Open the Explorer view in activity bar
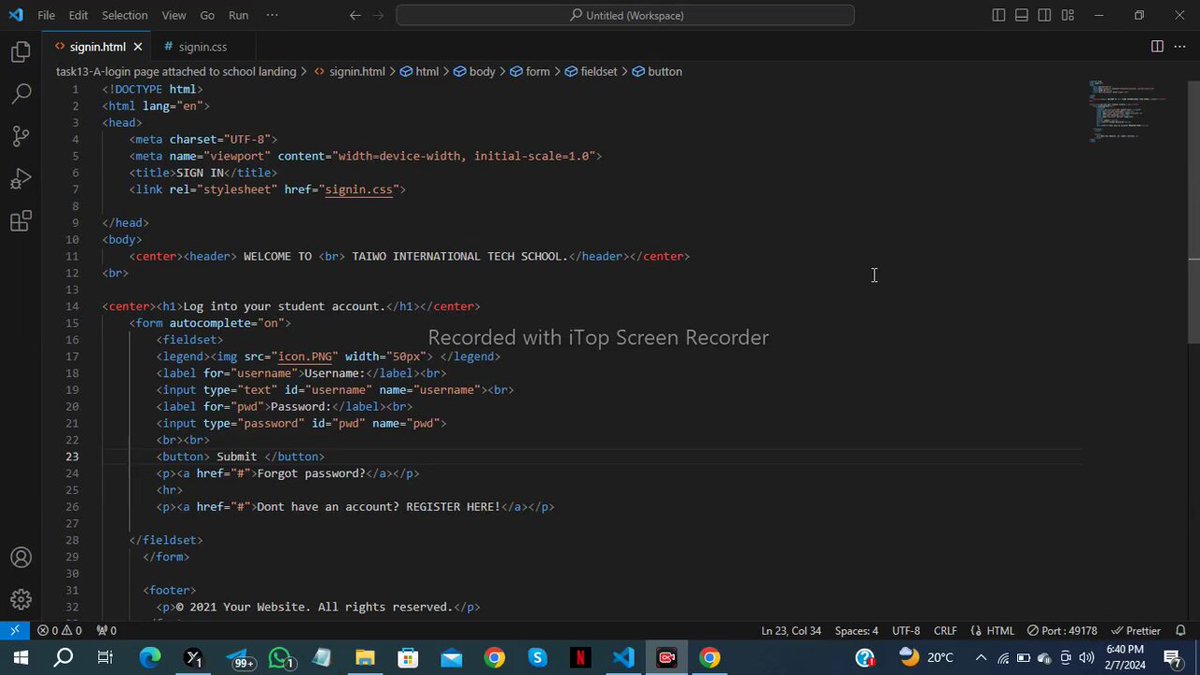The image size is (1200, 675). point(20,52)
